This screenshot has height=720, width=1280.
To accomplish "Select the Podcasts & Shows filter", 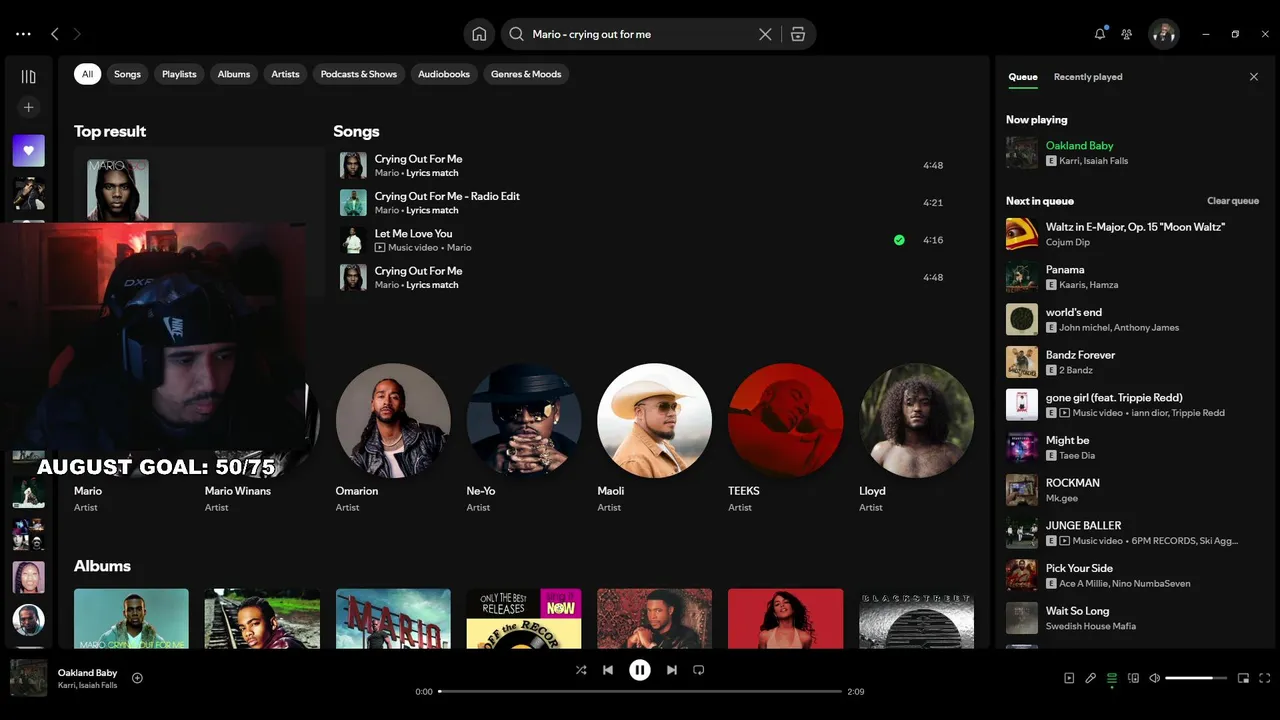I will (359, 74).
